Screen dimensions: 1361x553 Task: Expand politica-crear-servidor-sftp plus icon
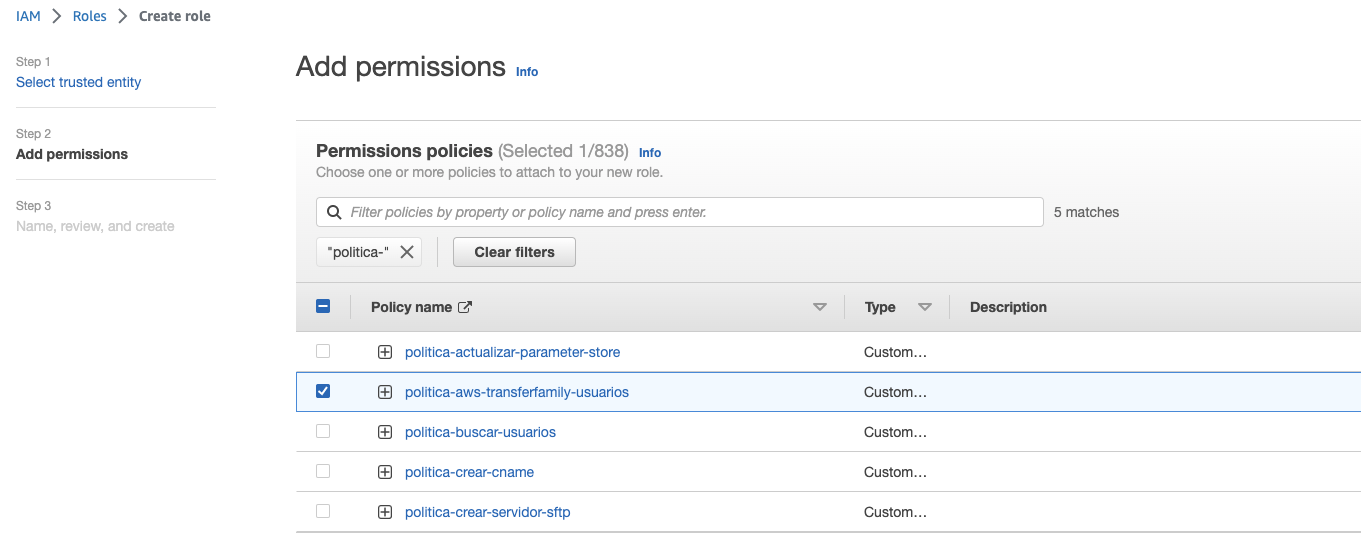385,512
